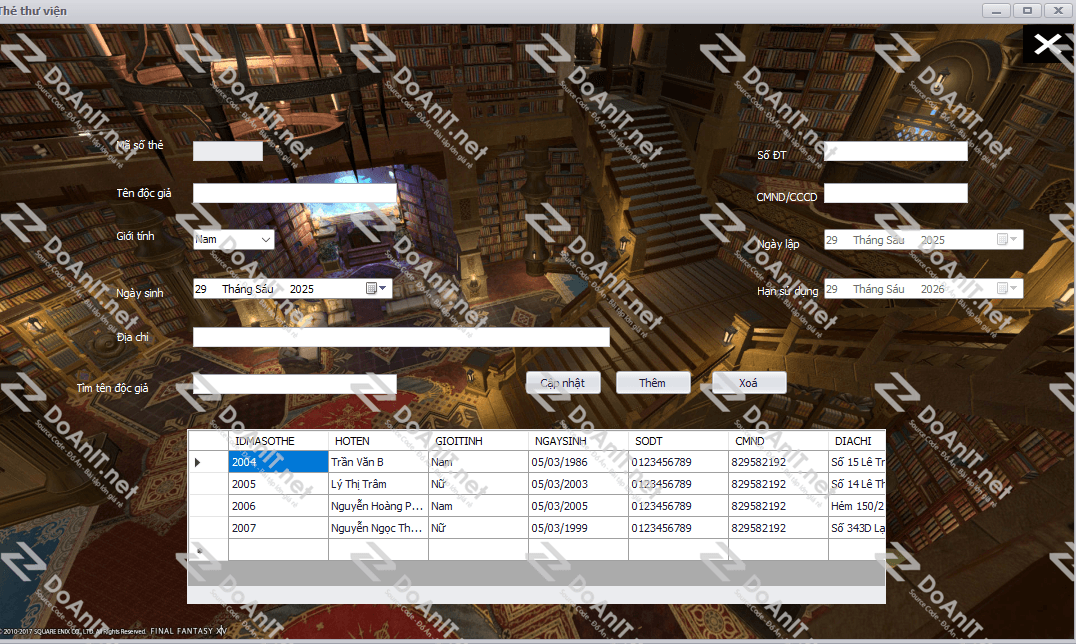Select the gender cell in row 2005

click(478, 484)
